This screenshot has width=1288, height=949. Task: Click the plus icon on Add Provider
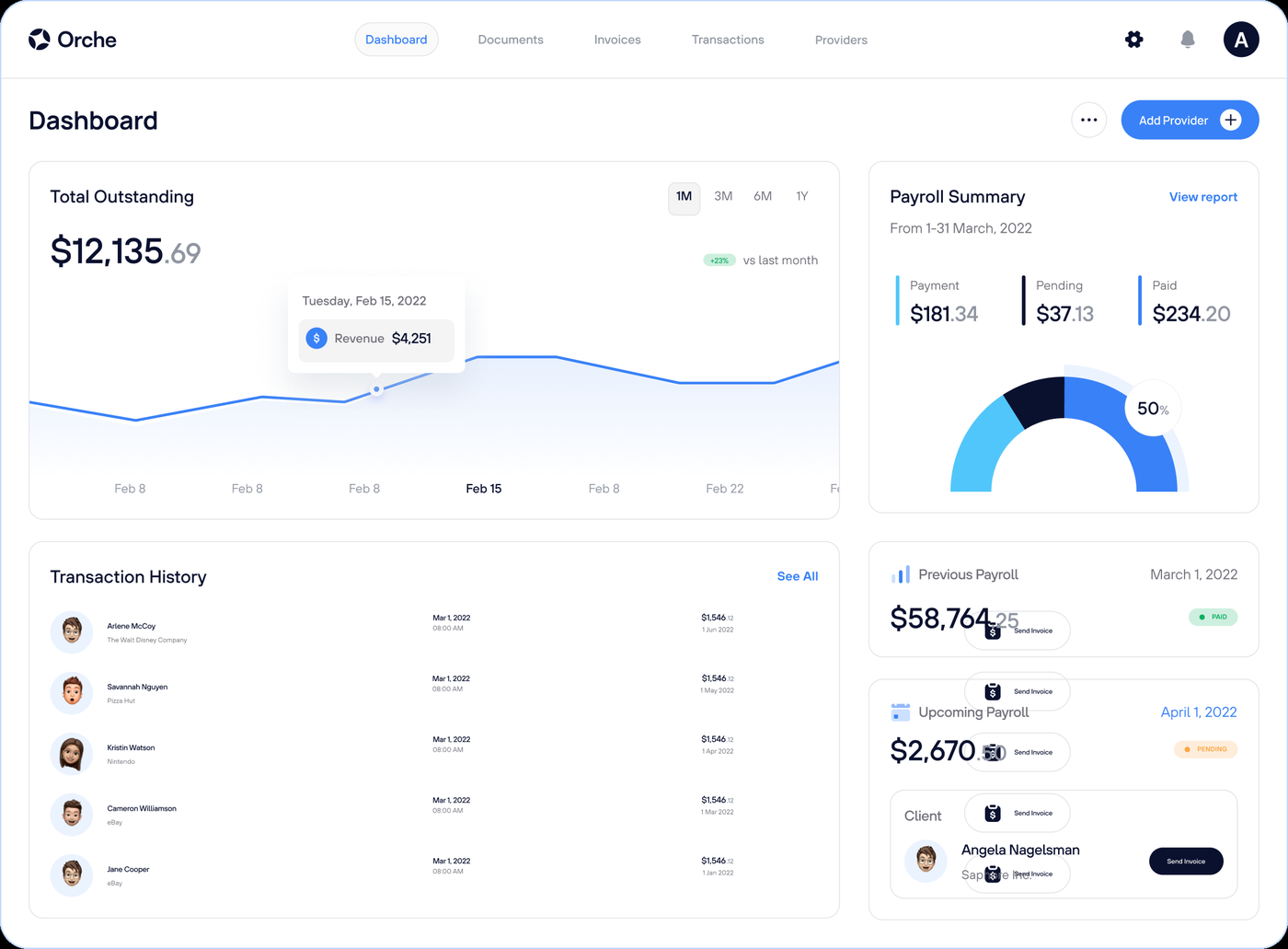[1231, 120]
